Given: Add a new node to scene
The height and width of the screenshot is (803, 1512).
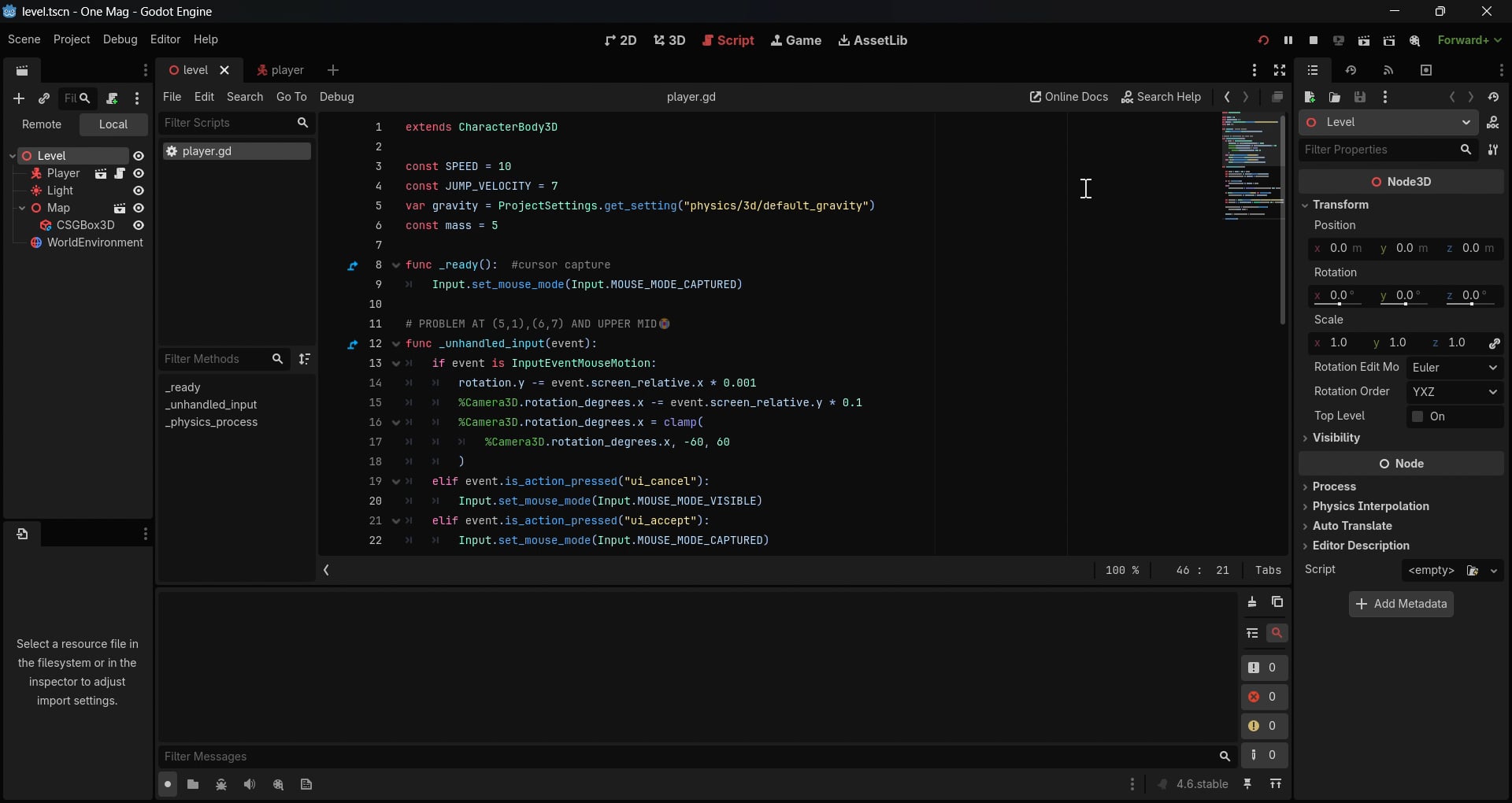Looking at the screenshot, I should pyautogui.click(x=19, y=98).
